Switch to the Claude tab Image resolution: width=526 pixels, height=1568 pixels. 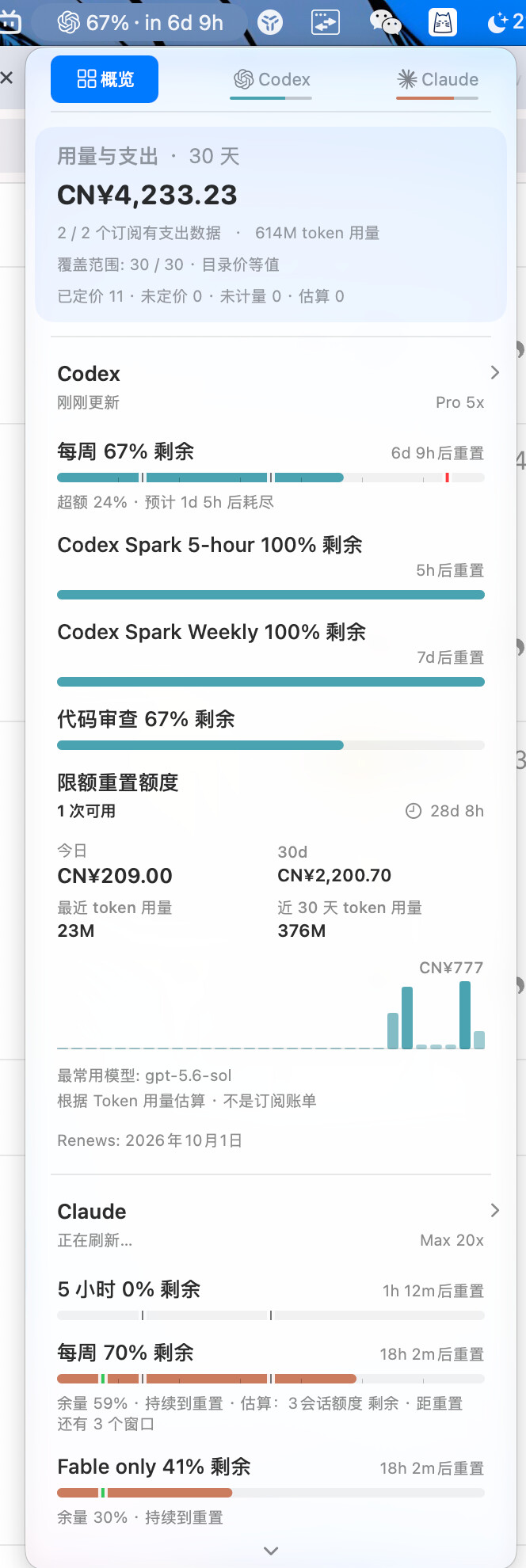pos(437,80)
